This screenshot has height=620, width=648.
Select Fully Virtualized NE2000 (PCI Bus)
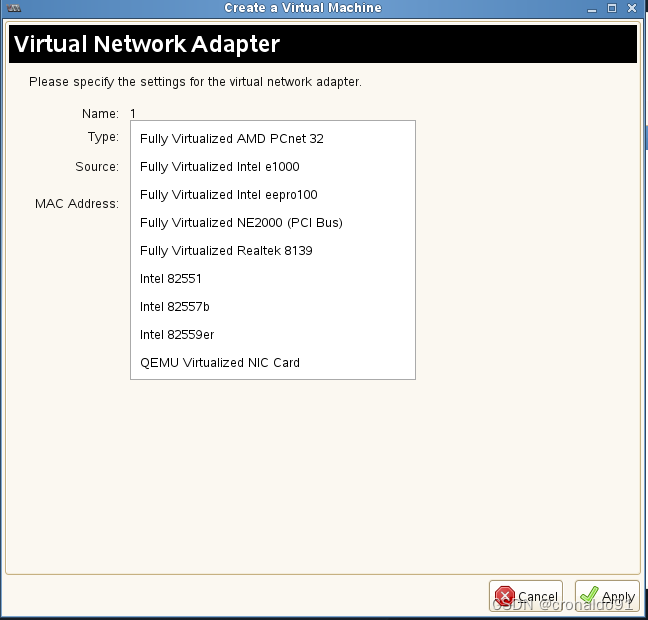click(273, 223)
